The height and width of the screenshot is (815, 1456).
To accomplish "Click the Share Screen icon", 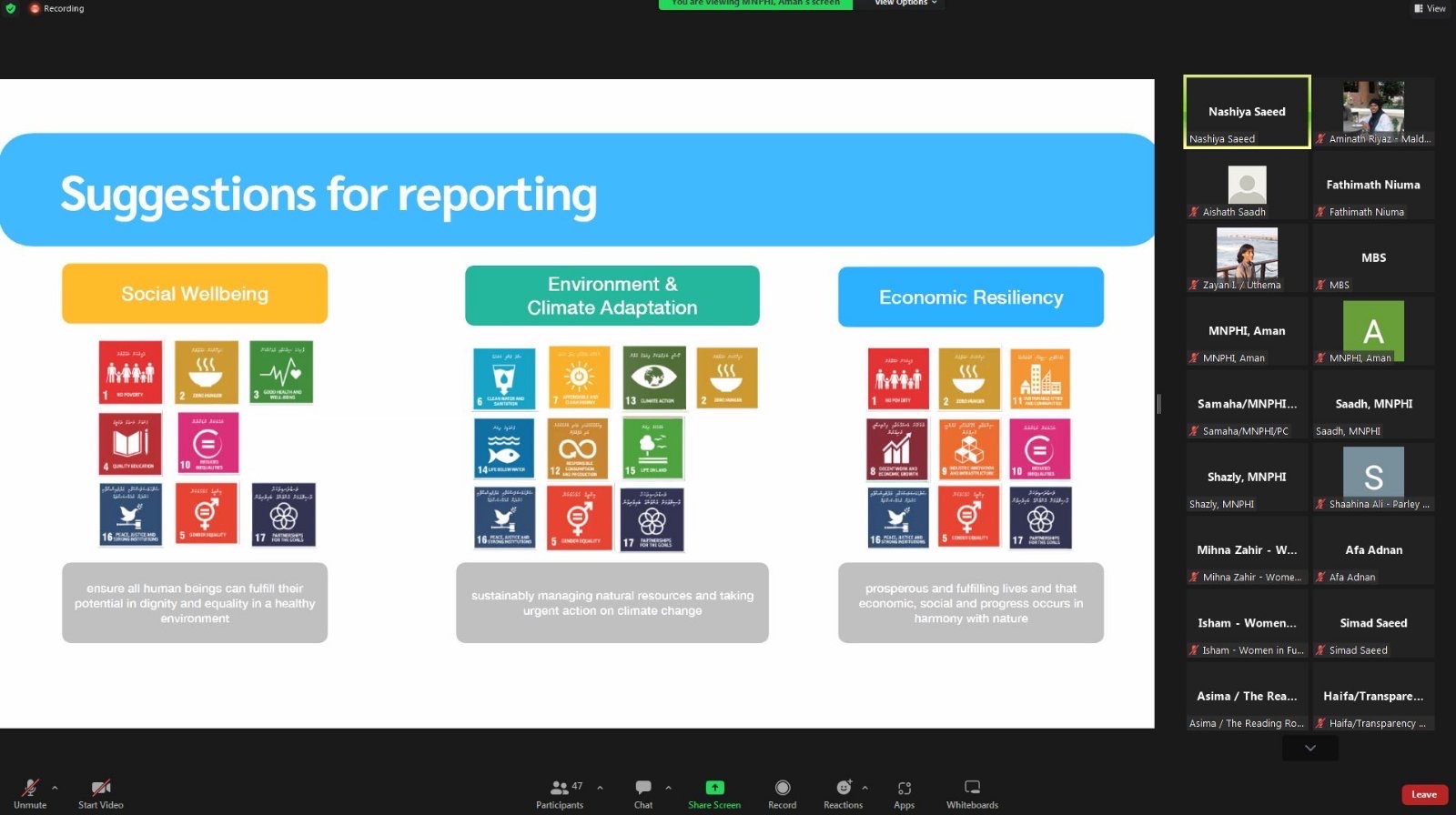I will [714, 788].
